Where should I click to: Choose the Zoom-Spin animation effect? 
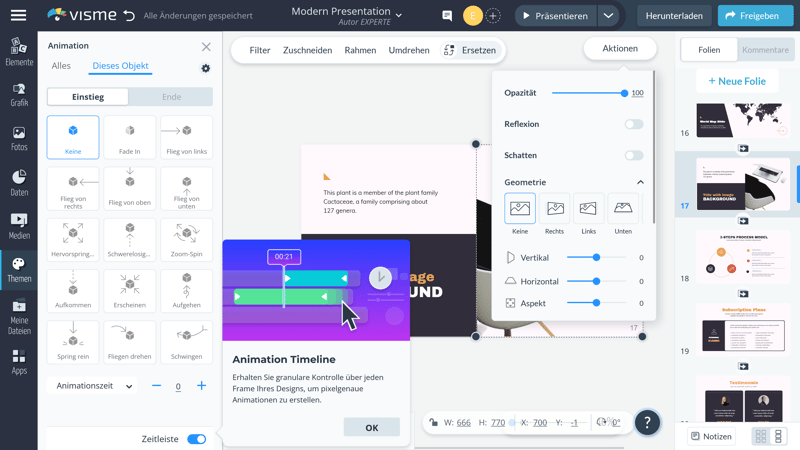186,239
